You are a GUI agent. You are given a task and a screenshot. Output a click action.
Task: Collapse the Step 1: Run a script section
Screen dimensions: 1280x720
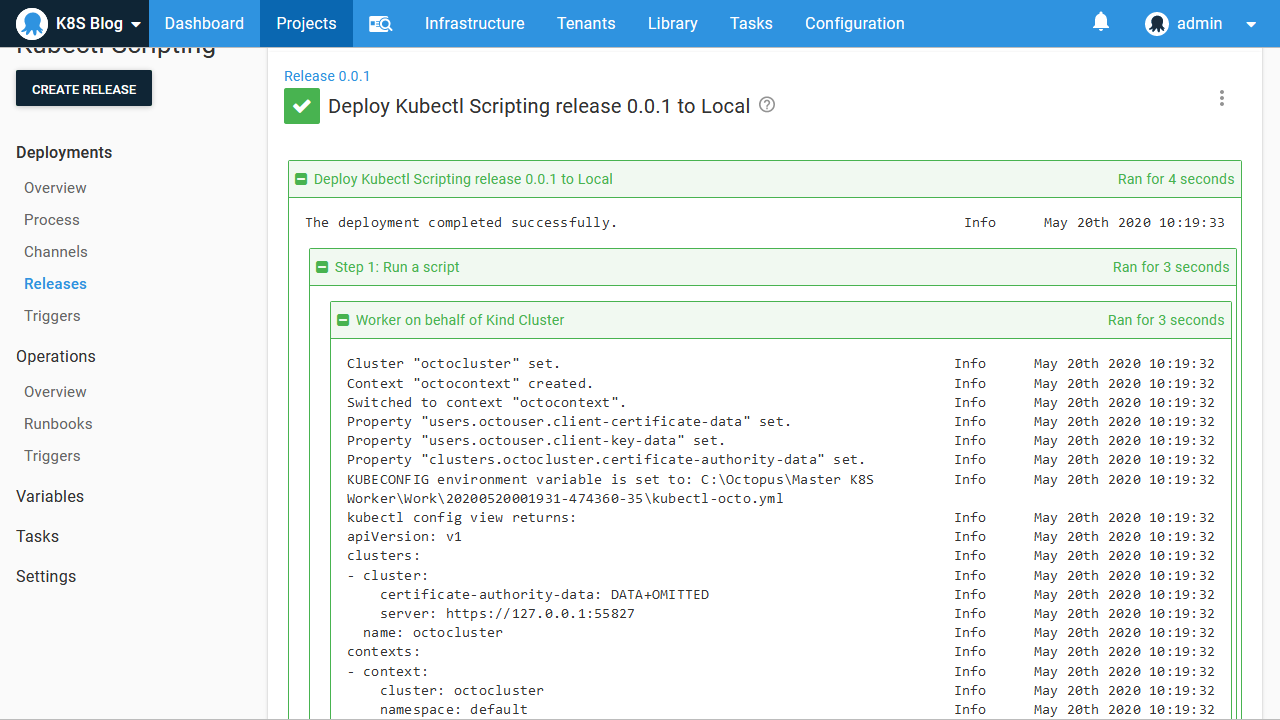click(x=322, y=268)
